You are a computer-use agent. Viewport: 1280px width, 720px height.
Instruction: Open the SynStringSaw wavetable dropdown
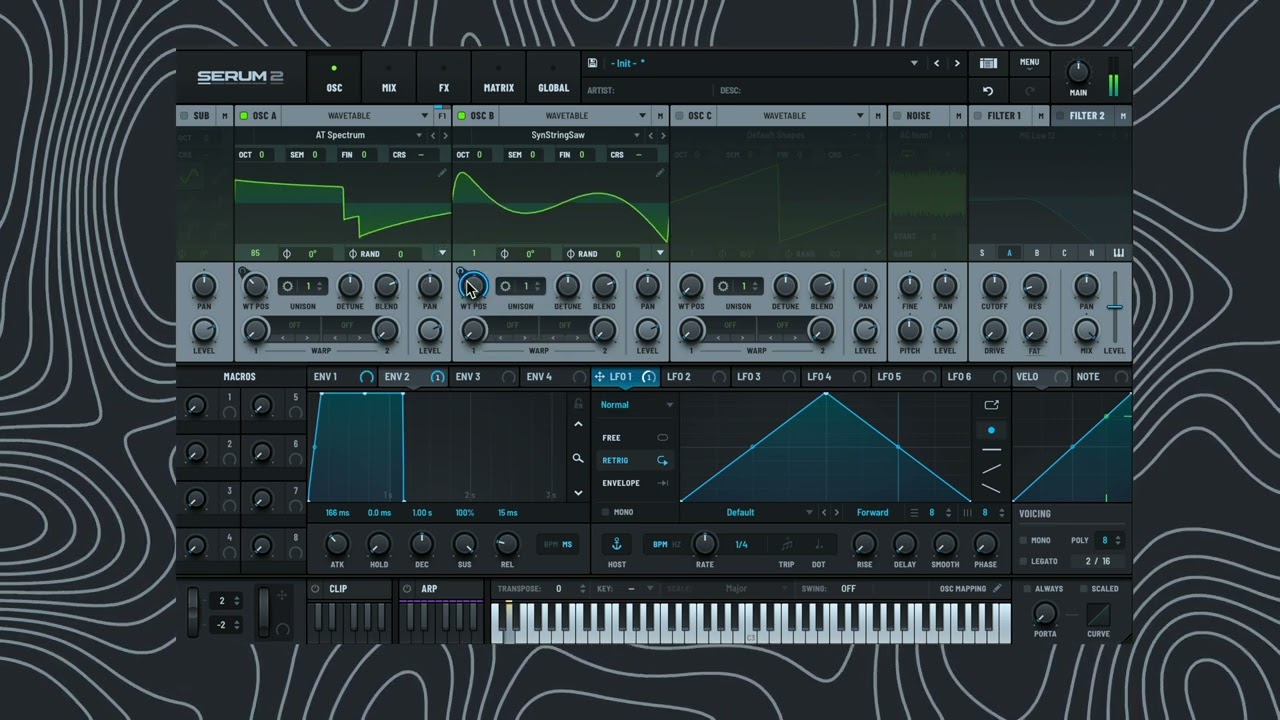coord(636,135)
